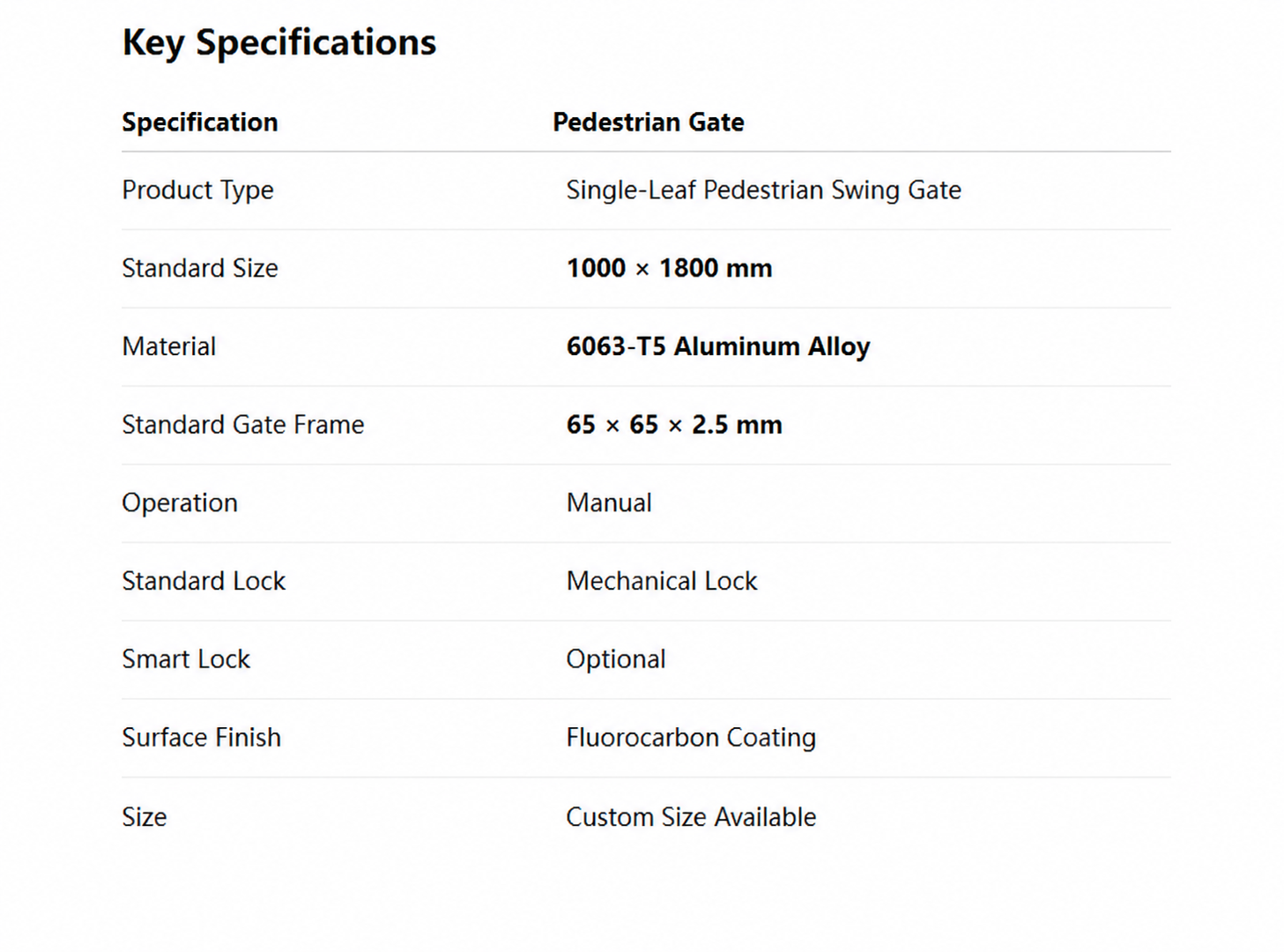Click the Manual operation value
Viewport: 1284px width, 952px height.
609,502
